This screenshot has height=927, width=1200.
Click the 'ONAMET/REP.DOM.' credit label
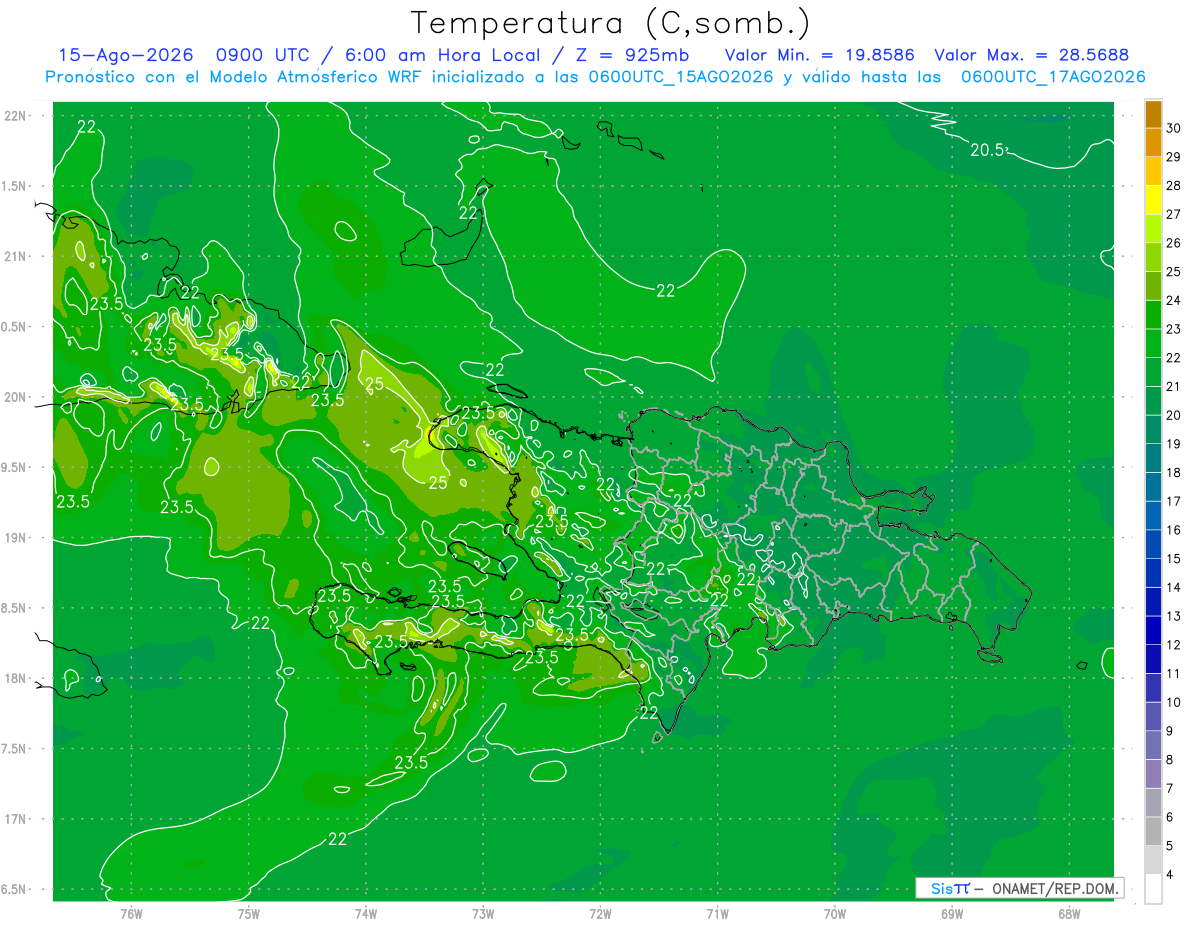1055,888
